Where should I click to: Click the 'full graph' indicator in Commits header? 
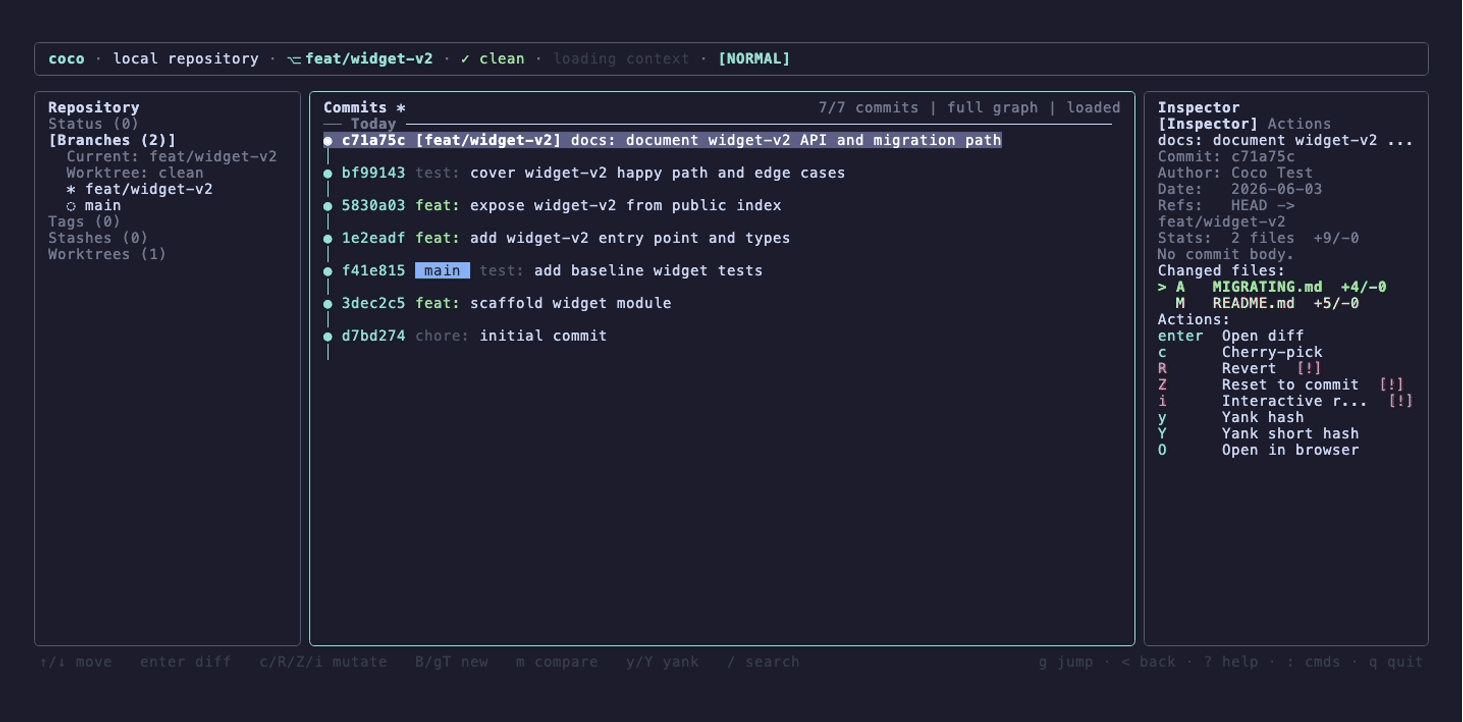pyautogui.click(x=992, y=108)
